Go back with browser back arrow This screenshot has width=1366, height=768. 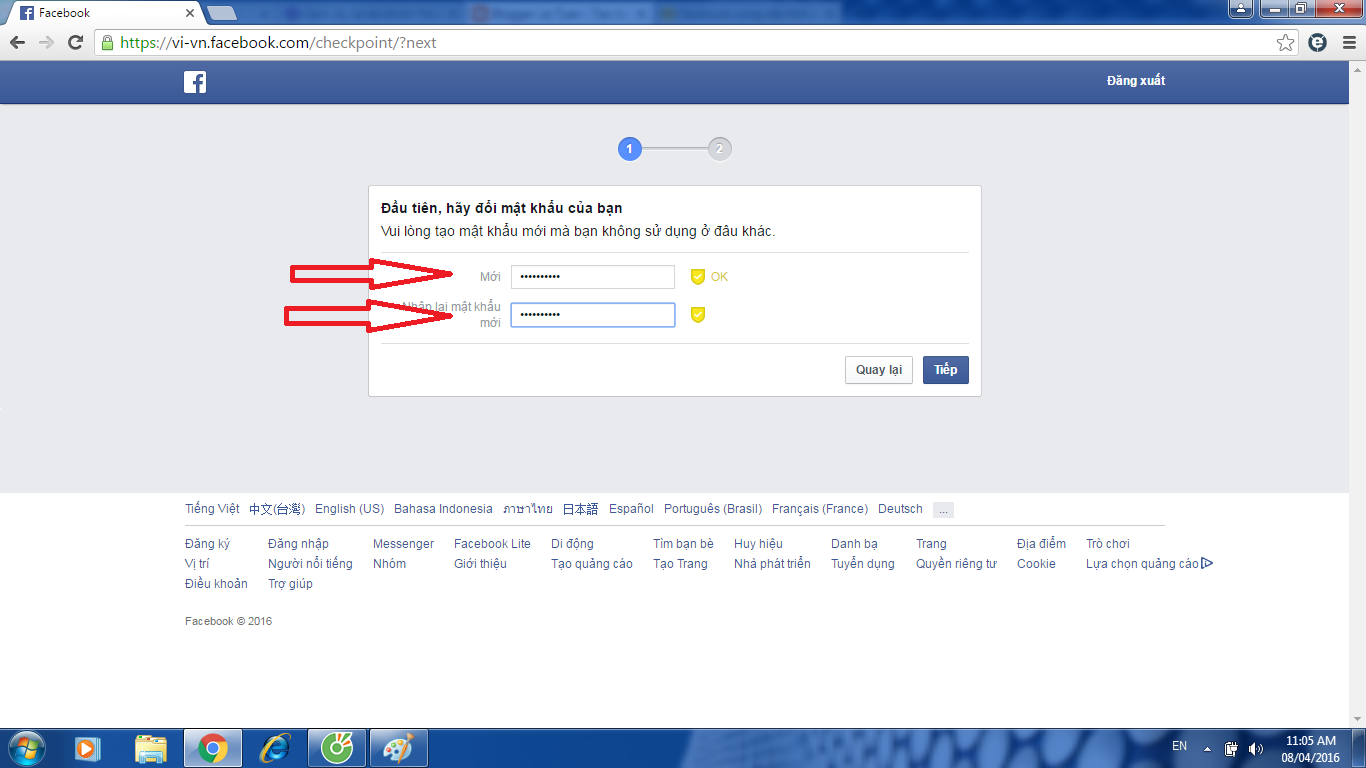[17, 43]
